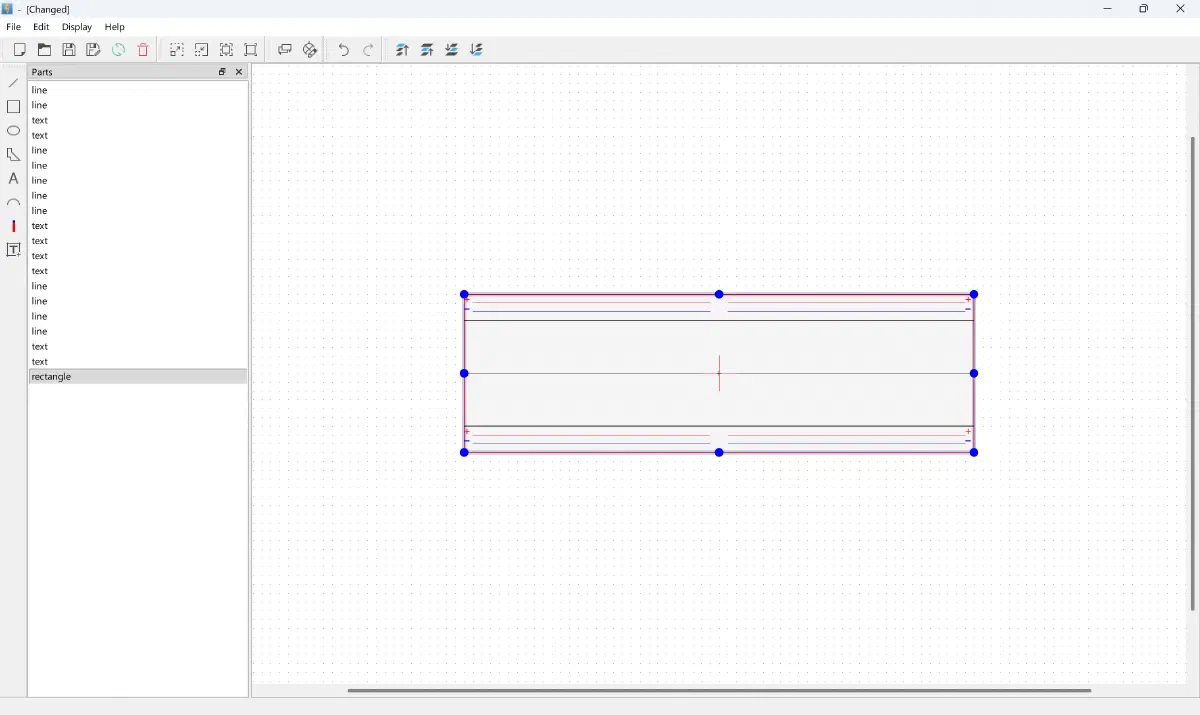Select the Rectangle drawing tool

[x=13, y=107]
